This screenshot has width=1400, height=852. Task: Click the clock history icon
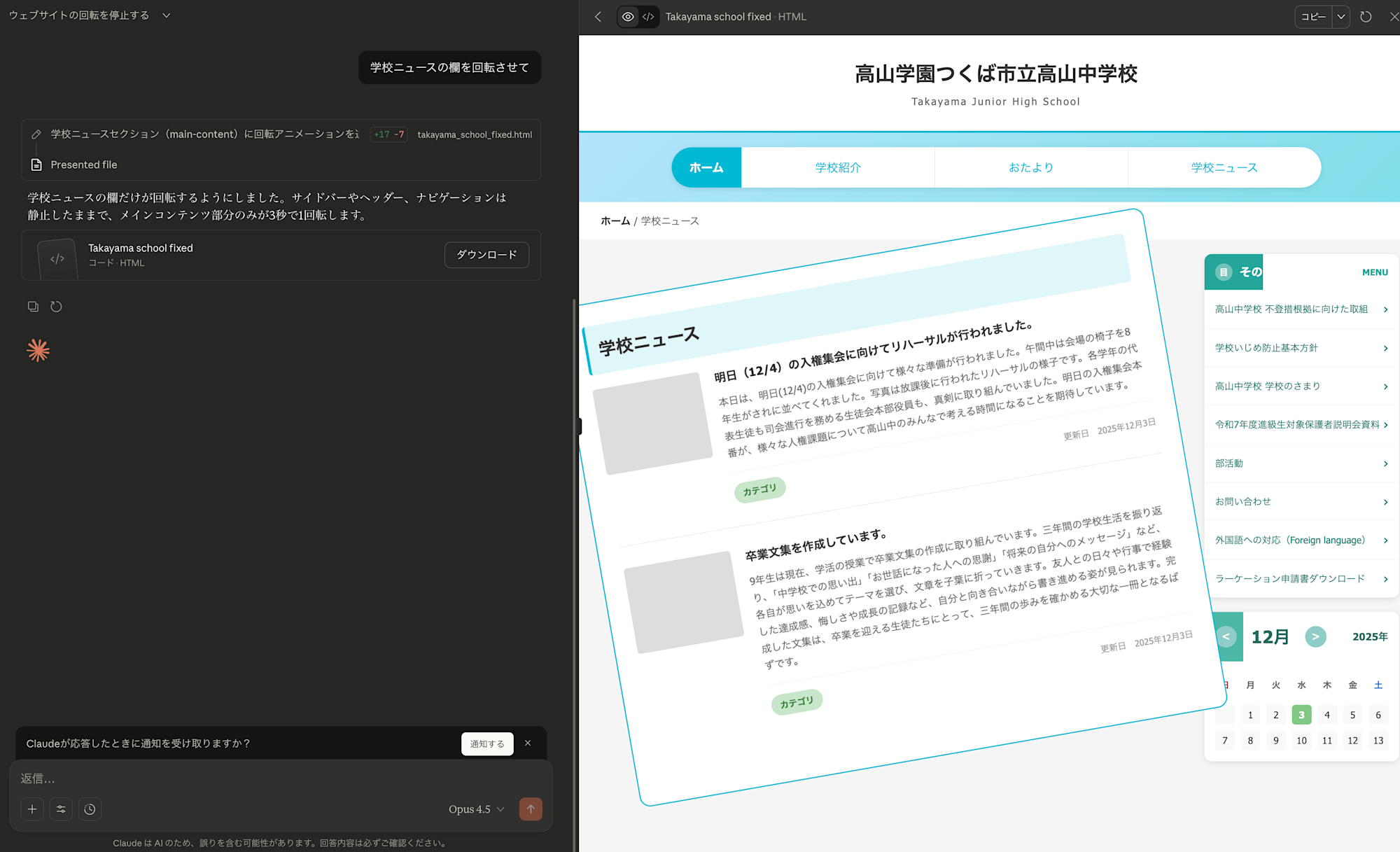pyautogui.click(x=90, y=809)
